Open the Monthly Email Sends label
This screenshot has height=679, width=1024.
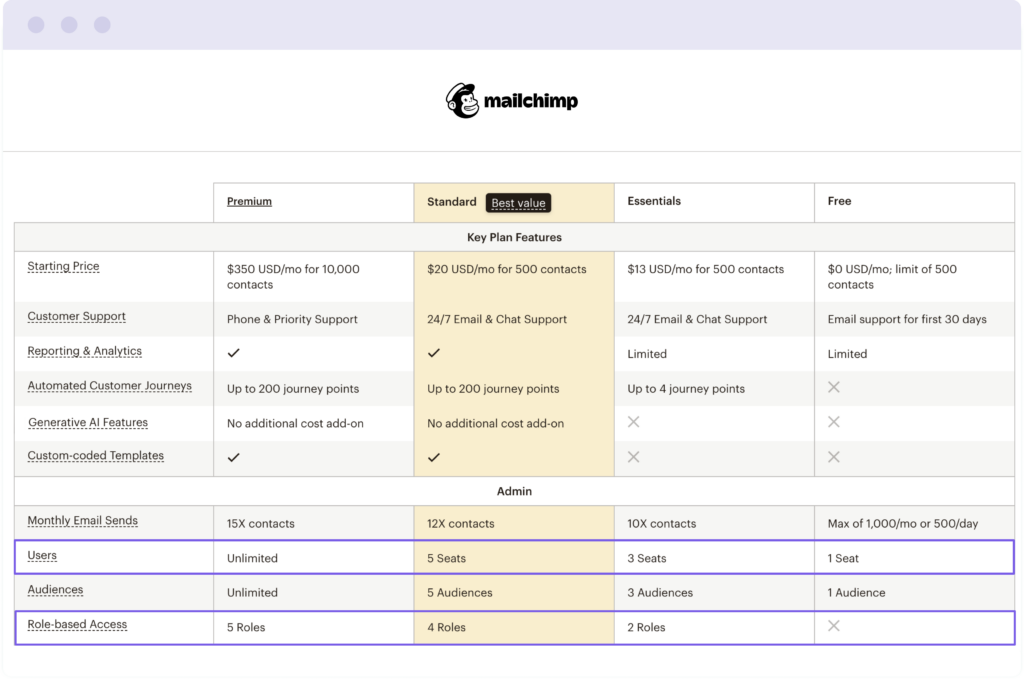coord(82,521)
